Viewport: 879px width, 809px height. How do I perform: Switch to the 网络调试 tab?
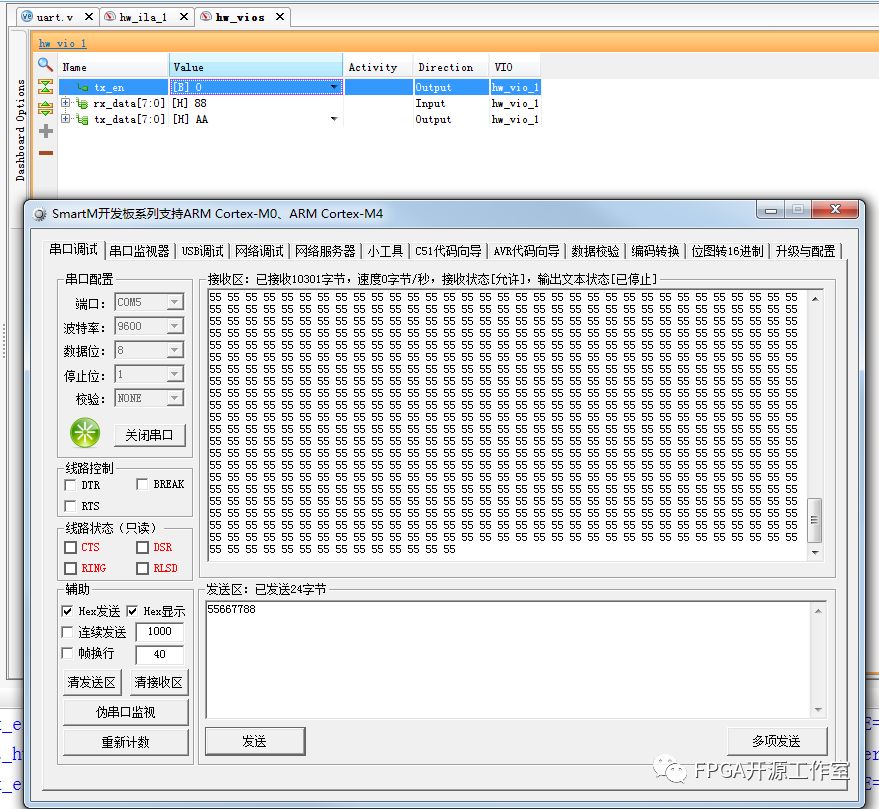click(x=258, y=251)
